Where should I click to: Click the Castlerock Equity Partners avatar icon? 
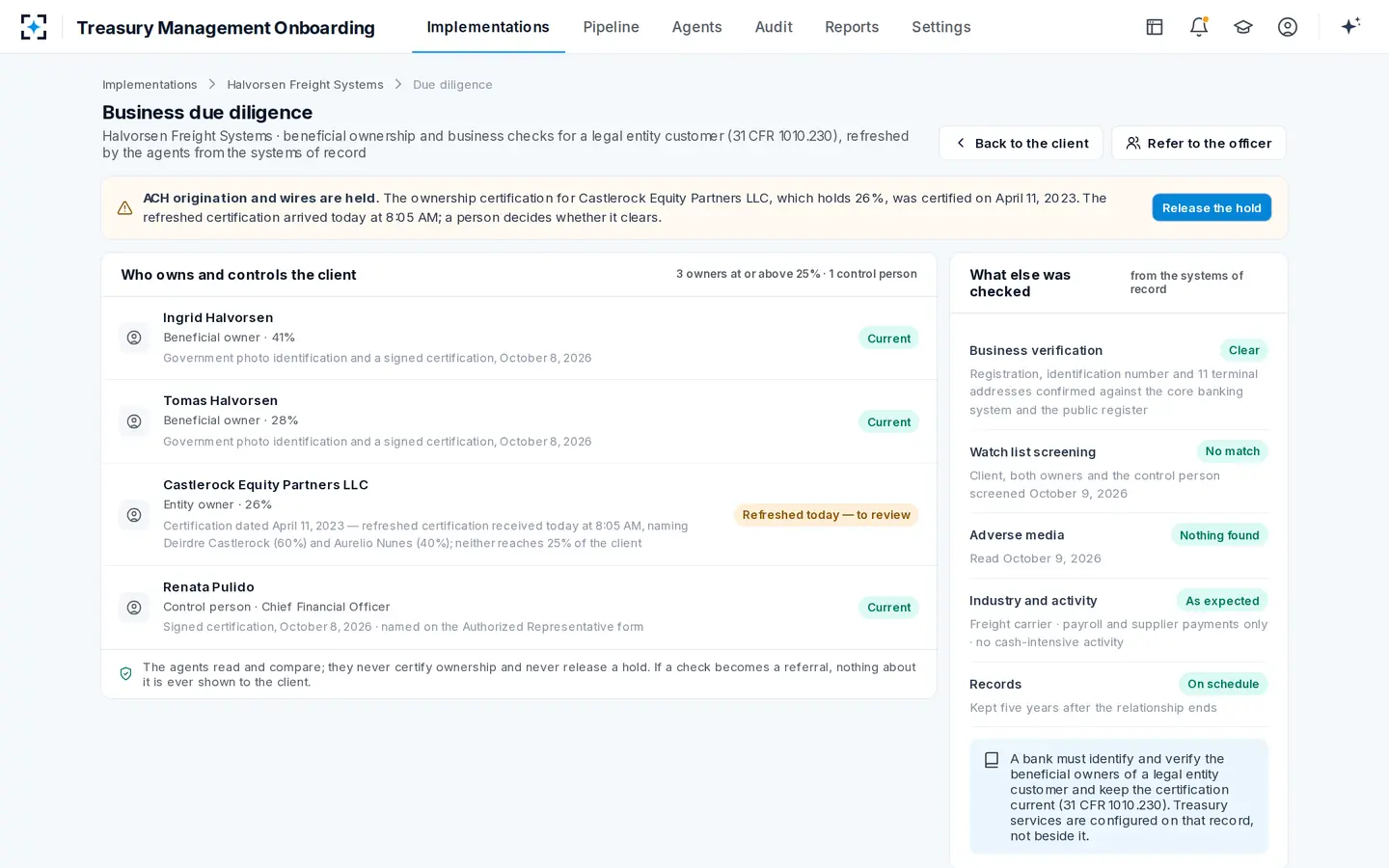point(134,515)
